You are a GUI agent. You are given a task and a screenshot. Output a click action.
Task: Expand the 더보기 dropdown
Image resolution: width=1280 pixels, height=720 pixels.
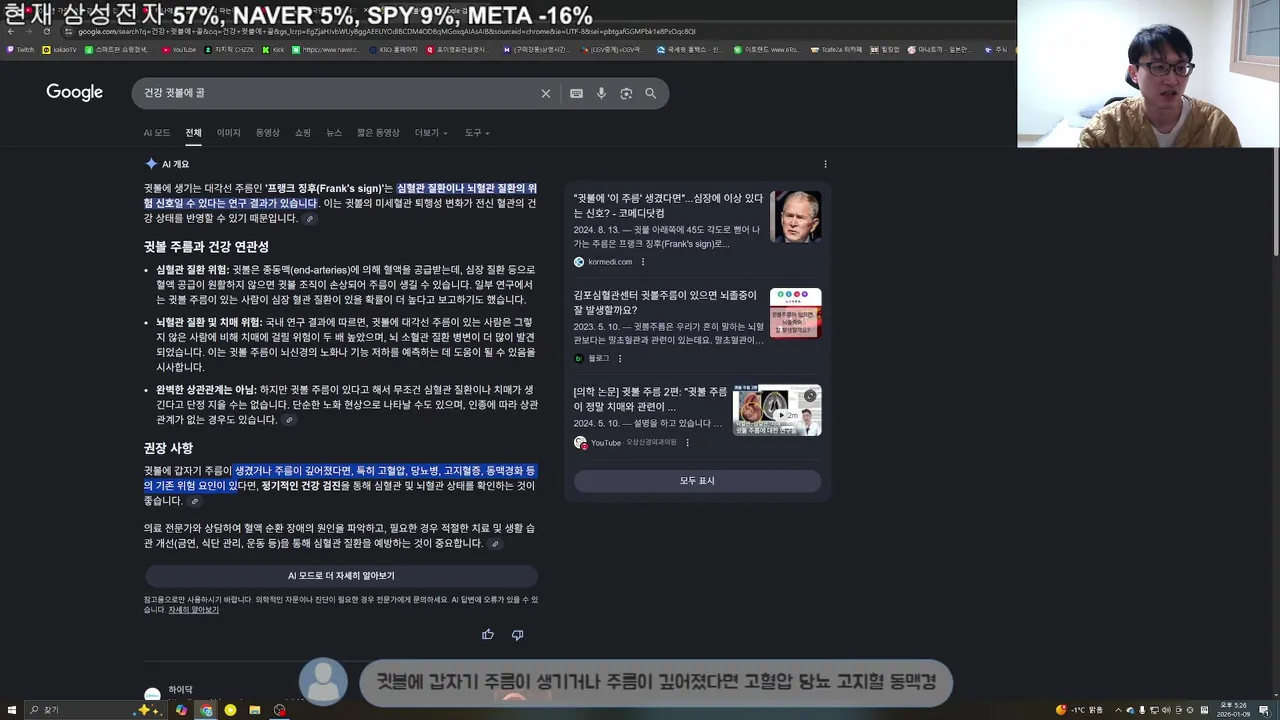point(431,133)
